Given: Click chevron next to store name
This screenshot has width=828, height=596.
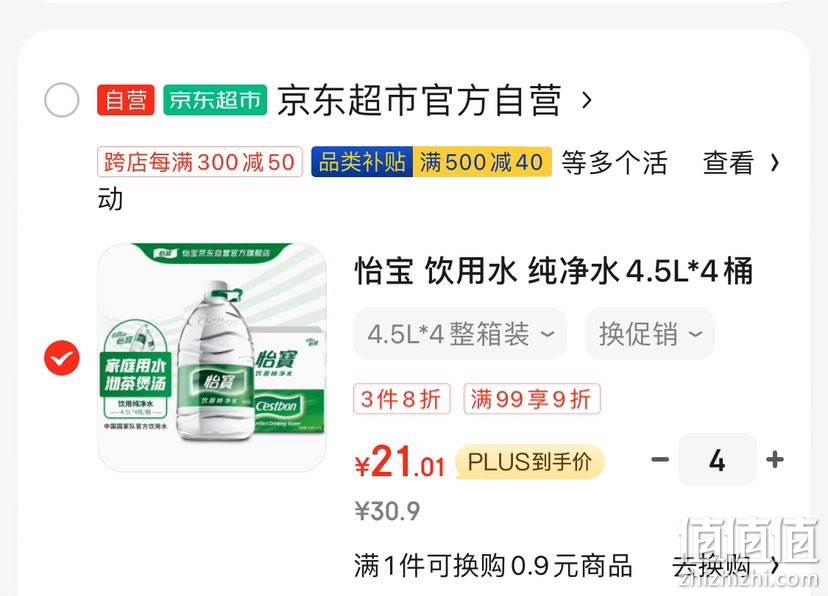Looking at the screenshot, I should point(586,100).
